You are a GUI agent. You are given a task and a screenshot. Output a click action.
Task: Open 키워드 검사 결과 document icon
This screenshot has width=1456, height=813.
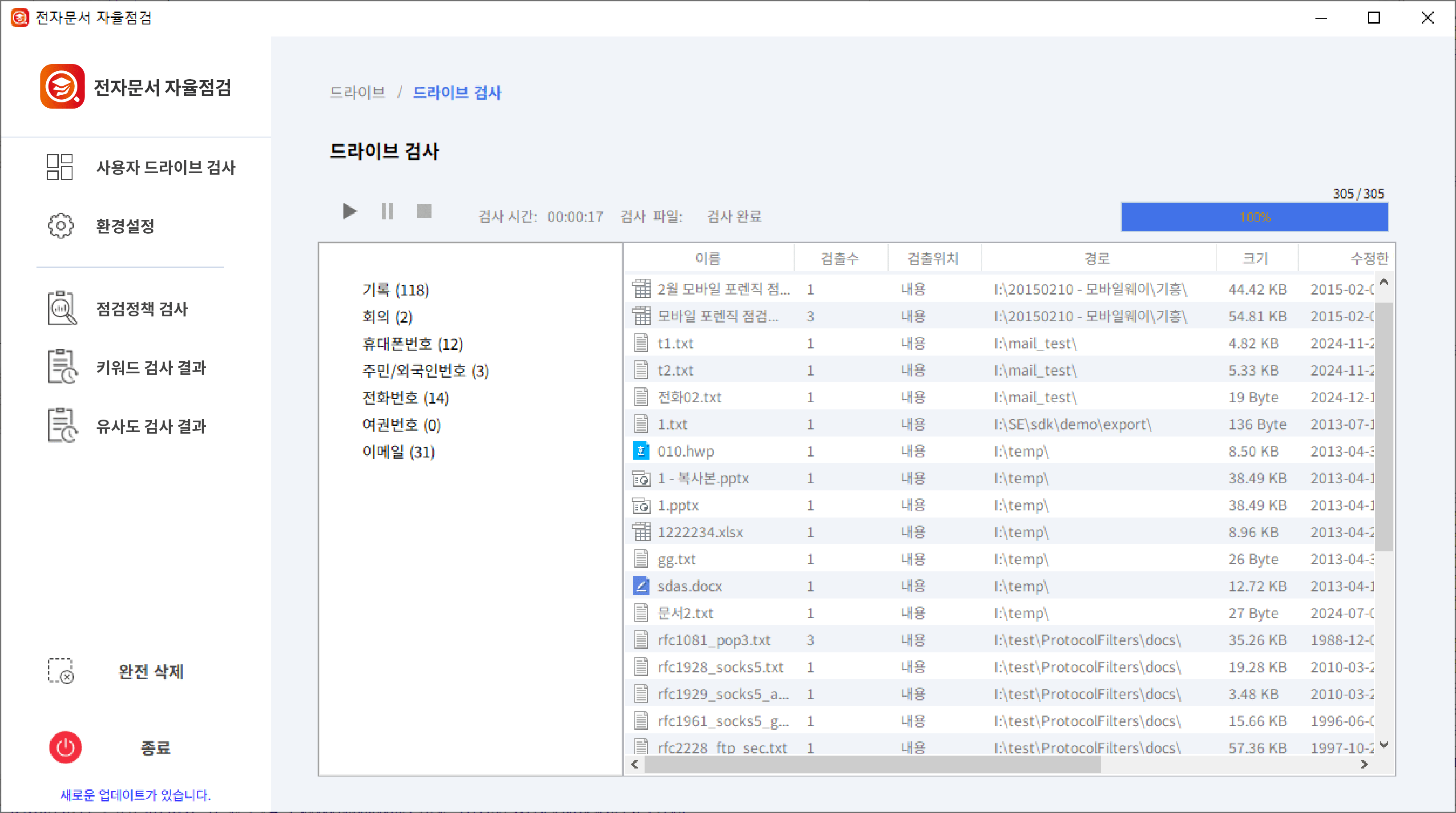(x=62, y=366)
